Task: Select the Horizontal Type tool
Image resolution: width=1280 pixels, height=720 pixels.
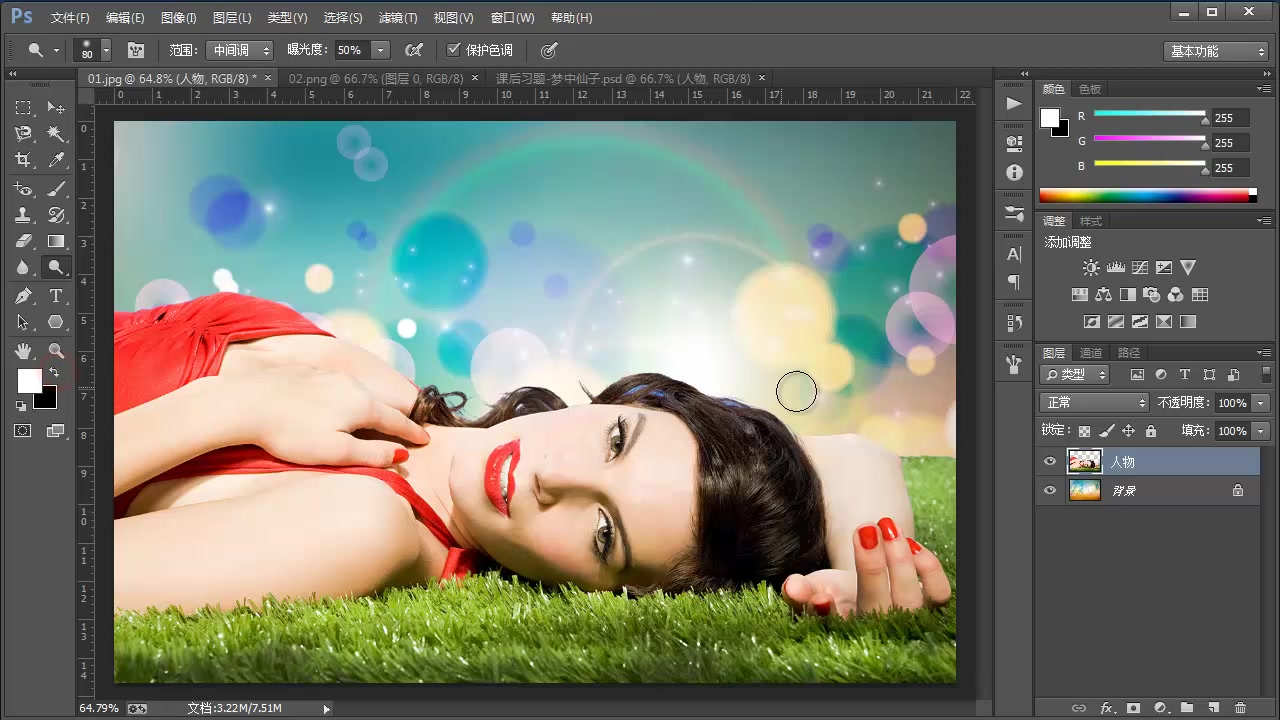Action: (x=56, y=296)
